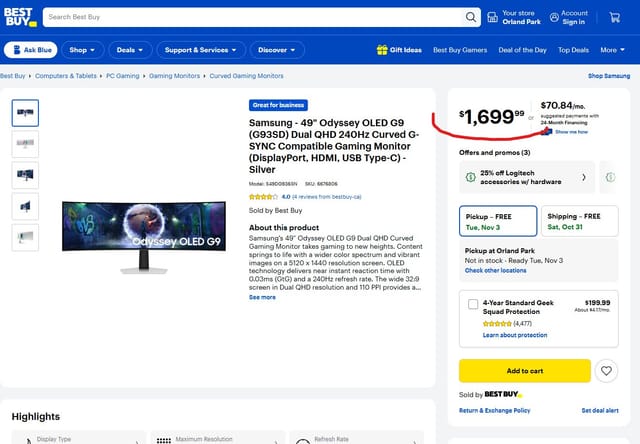
Task: Select the fourth product thumbnail
Action: [25, 206]
